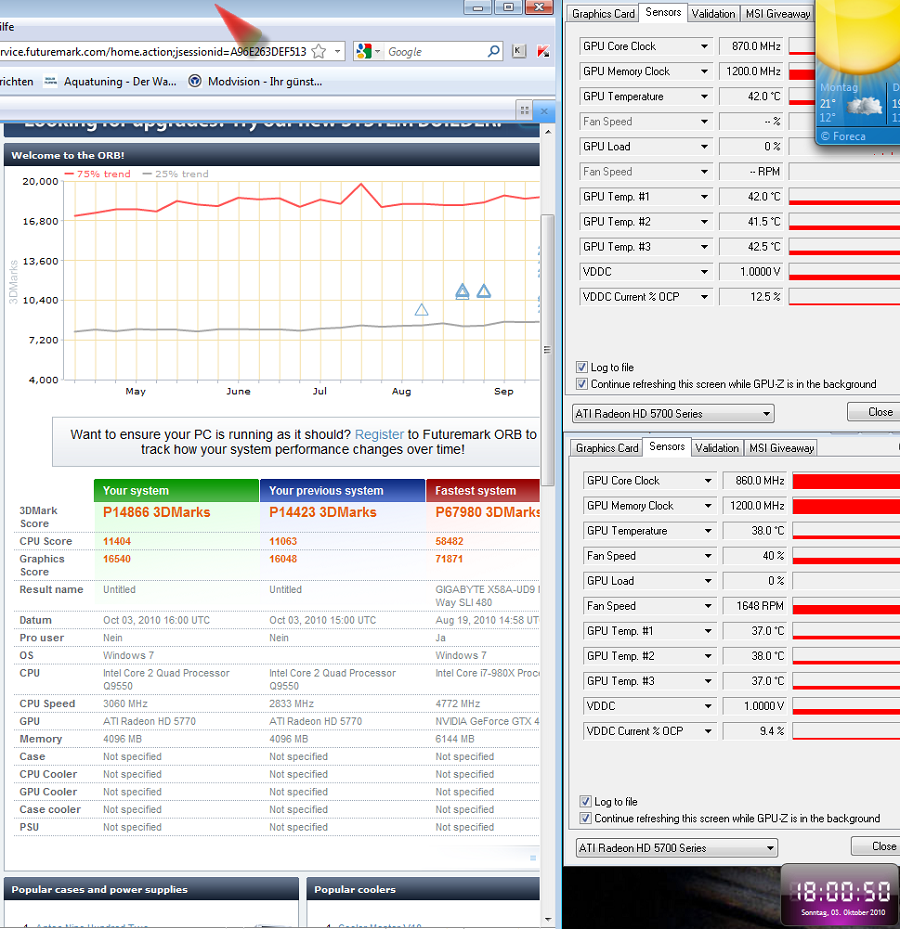
Task: Open the Validation tab in lower GPU-Z
Action: click(x=716, y=448)
